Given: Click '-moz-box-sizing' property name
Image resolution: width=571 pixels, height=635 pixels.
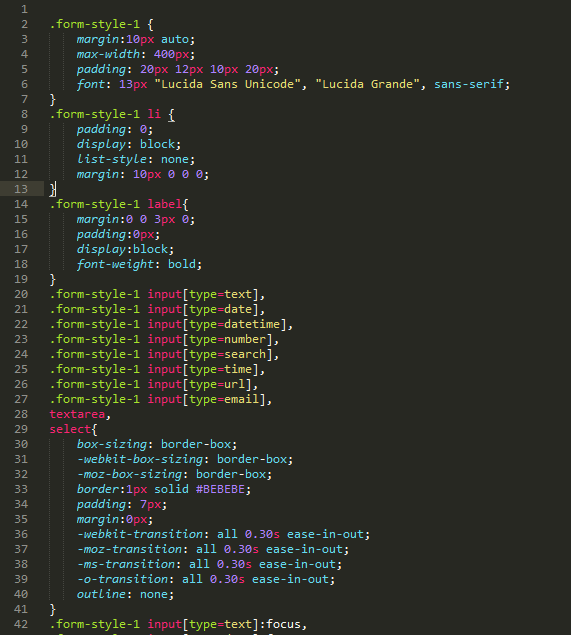Looking at the screenshot, I should click(129, 475).
